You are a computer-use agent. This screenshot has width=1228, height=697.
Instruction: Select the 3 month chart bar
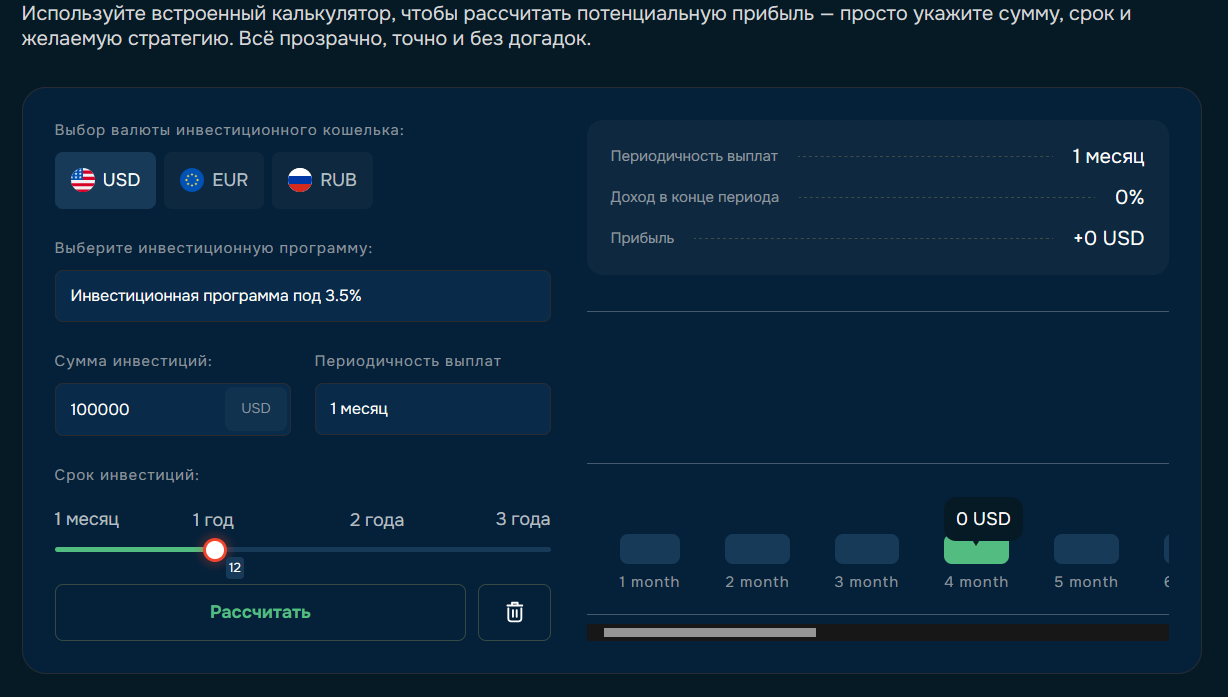867,549
